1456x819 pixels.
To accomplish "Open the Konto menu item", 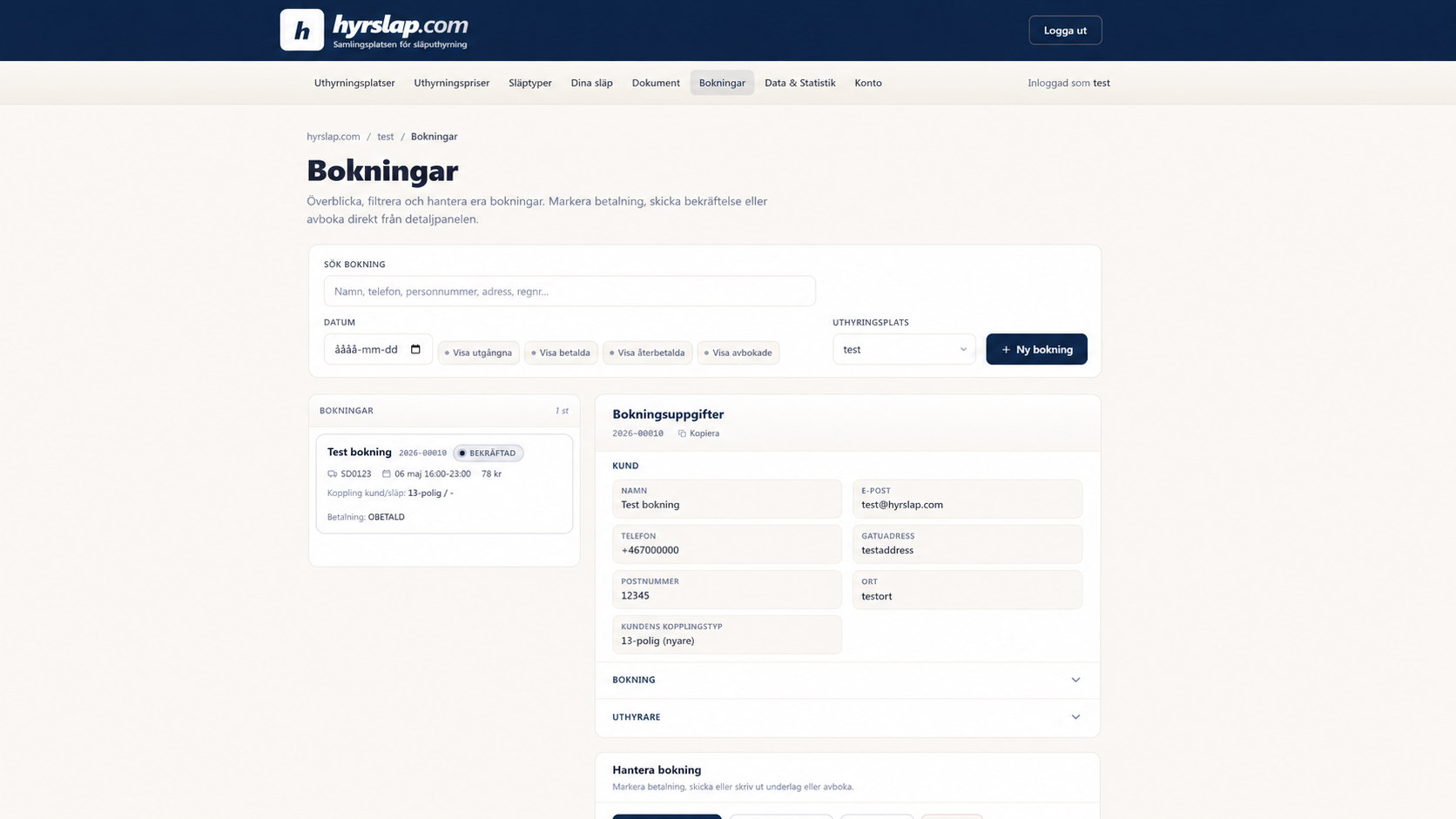I will click(x=868, y=83).
